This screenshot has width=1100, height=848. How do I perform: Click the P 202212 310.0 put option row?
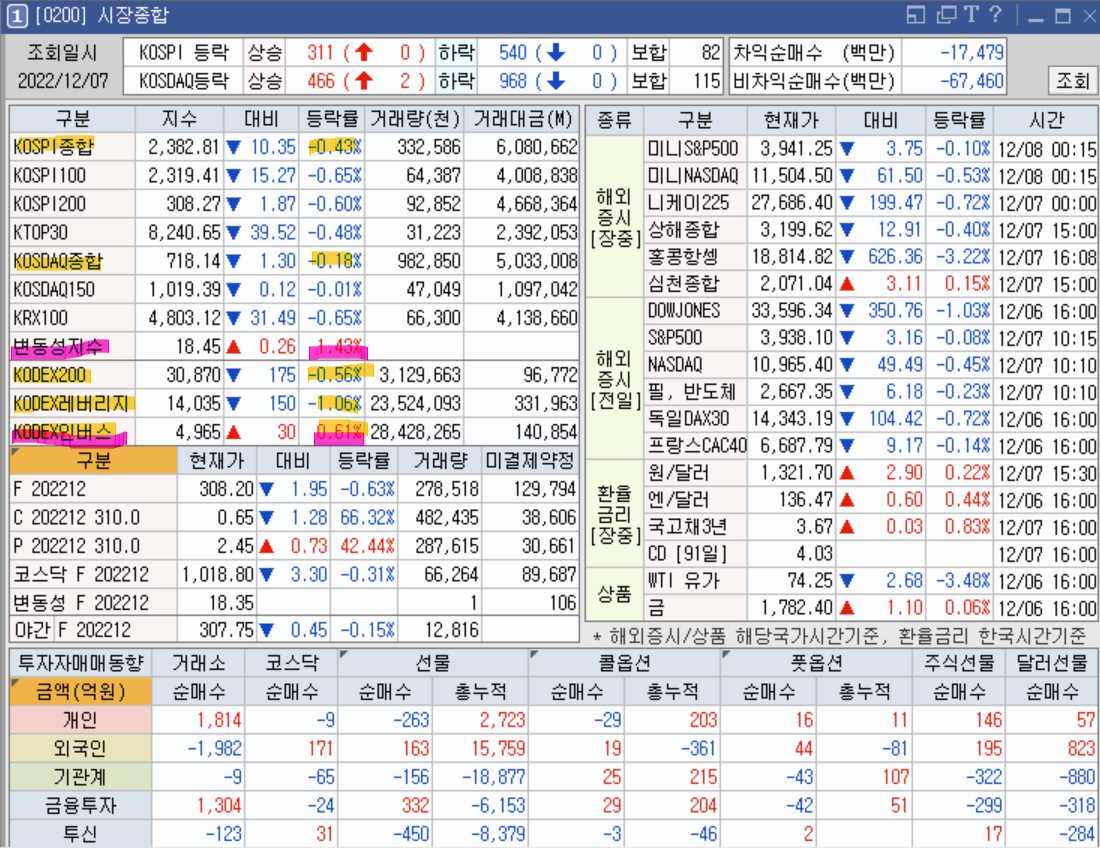click(x=295, y=546)
